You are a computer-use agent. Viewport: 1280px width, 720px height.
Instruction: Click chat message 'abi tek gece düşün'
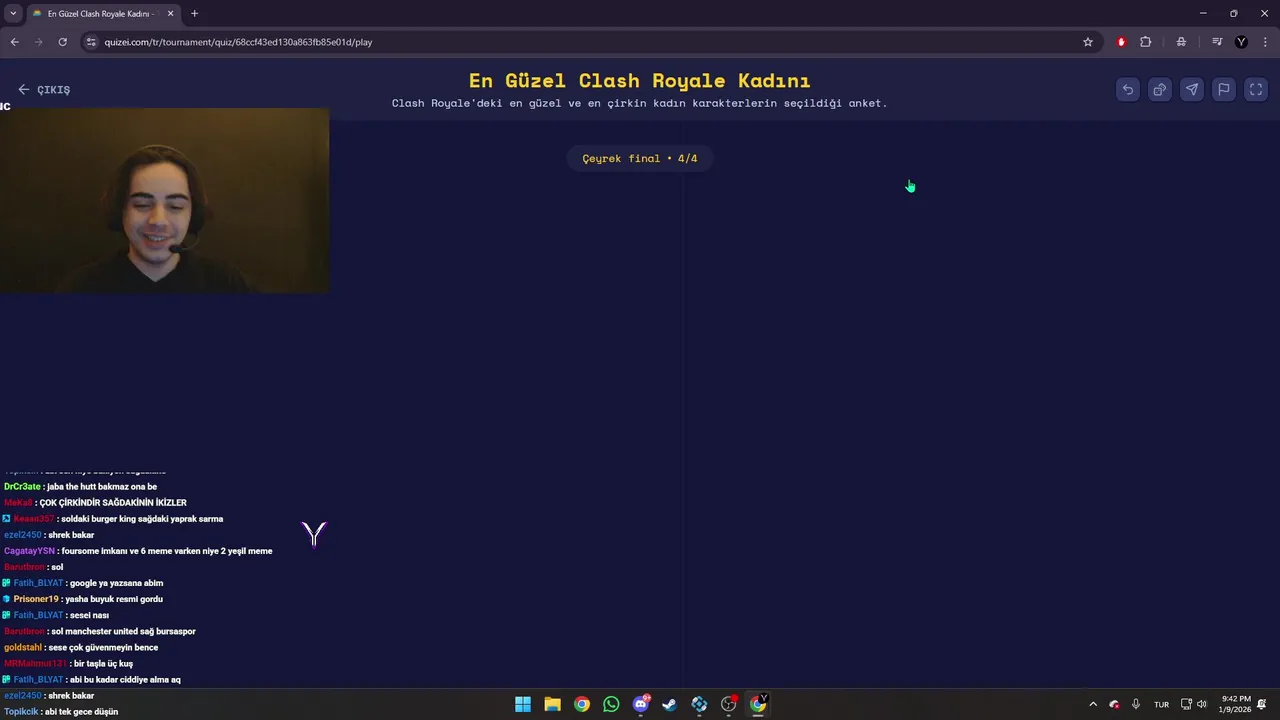click(81, 712)
